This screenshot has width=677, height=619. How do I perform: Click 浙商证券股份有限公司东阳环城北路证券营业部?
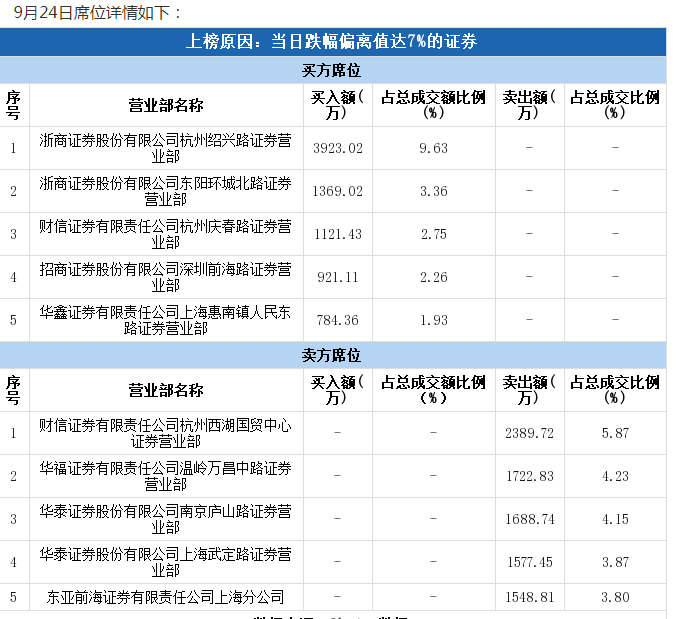[166, 191]
